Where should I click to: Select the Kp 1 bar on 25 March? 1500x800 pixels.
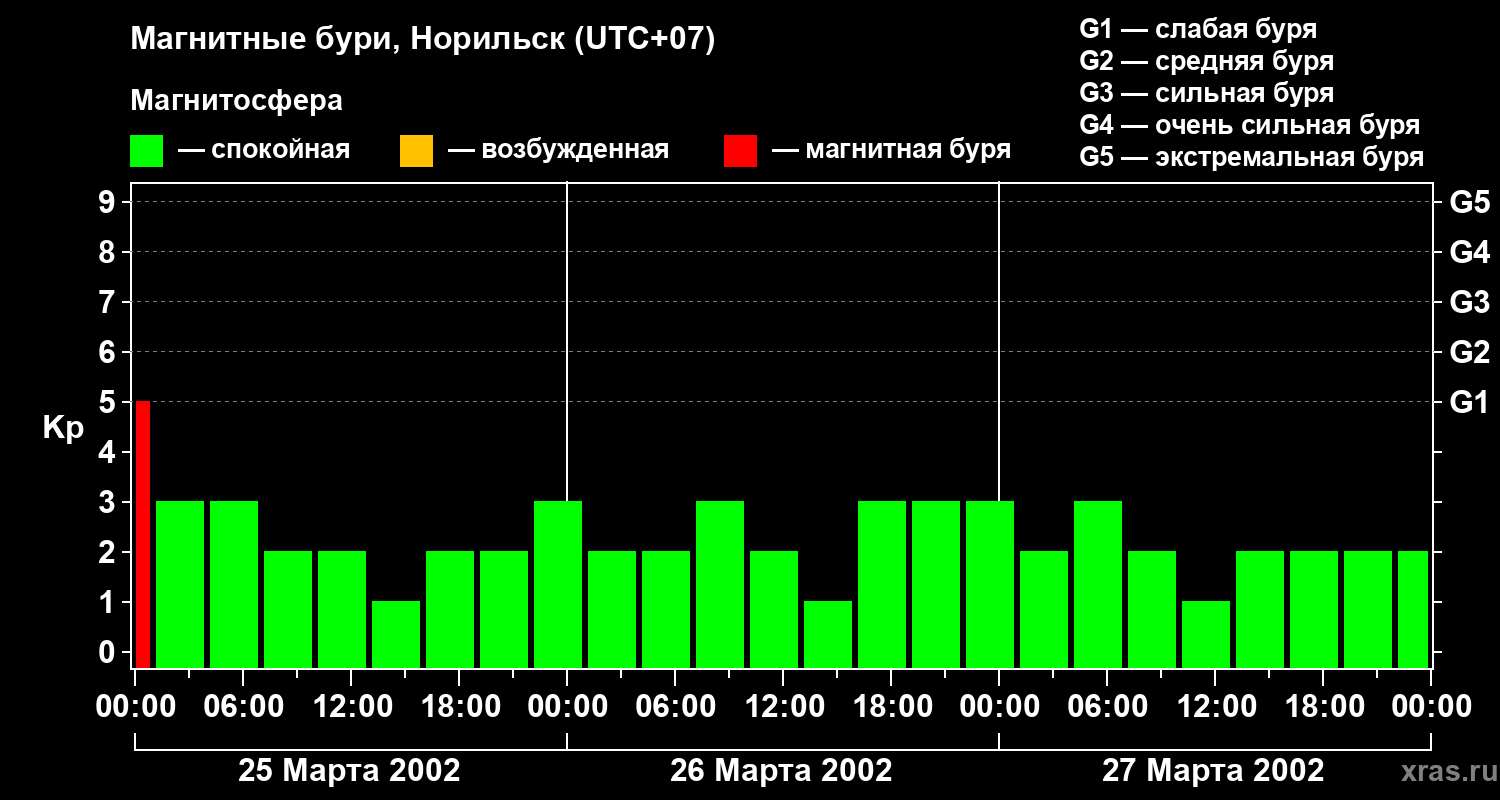pyautogui.click(x=396, y=634)
